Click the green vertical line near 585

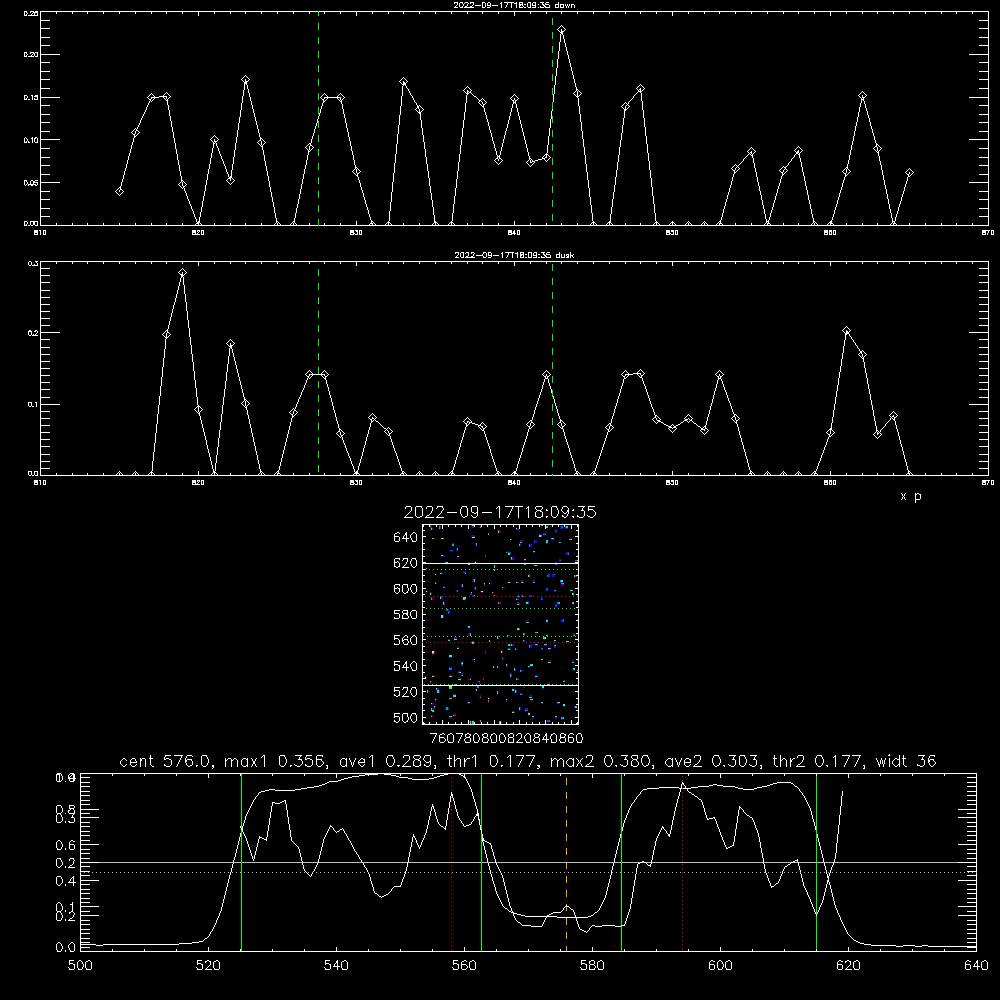coord(622,862)
